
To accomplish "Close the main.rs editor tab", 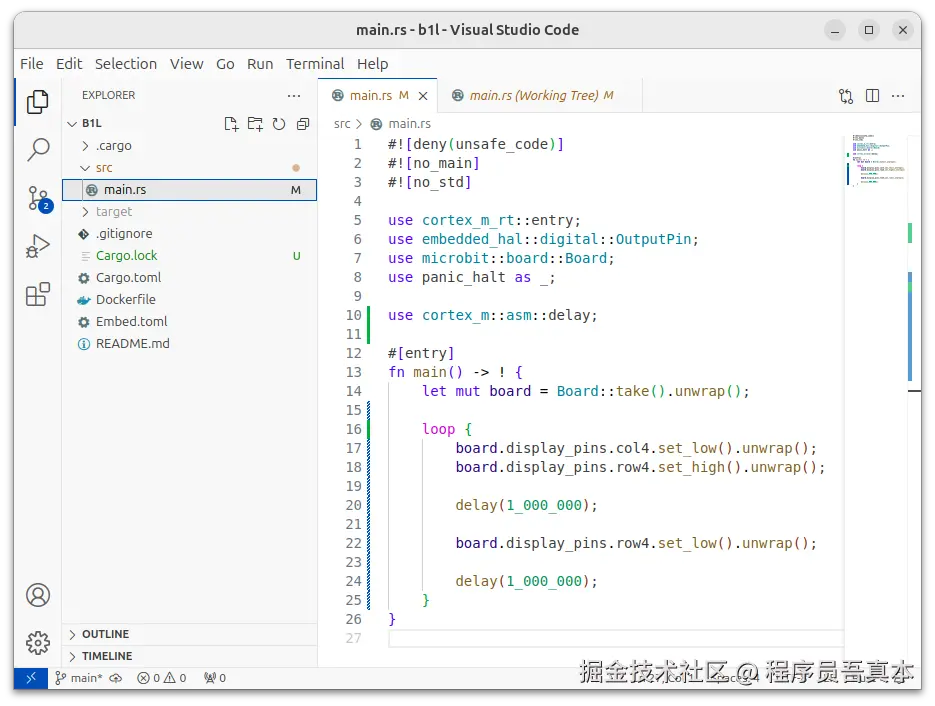I will pyautogui.click(x=423, y=95).
